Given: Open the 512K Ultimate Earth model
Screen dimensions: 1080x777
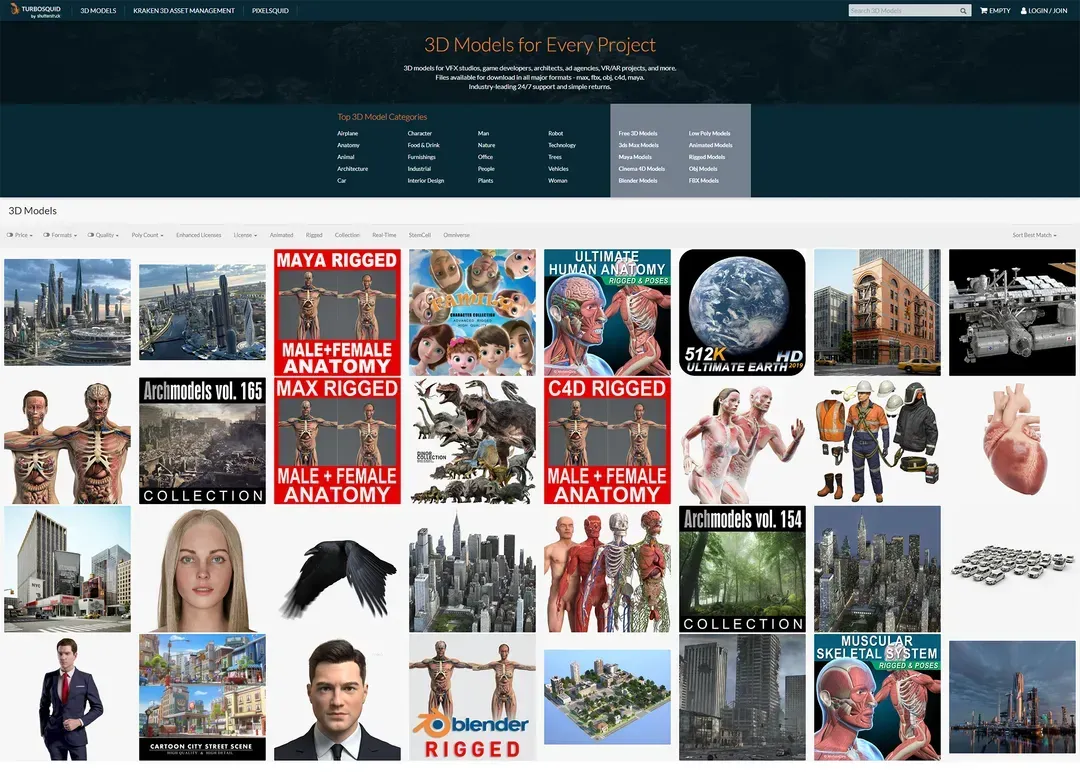Looking at the screenshot, I should coord(742,312).
